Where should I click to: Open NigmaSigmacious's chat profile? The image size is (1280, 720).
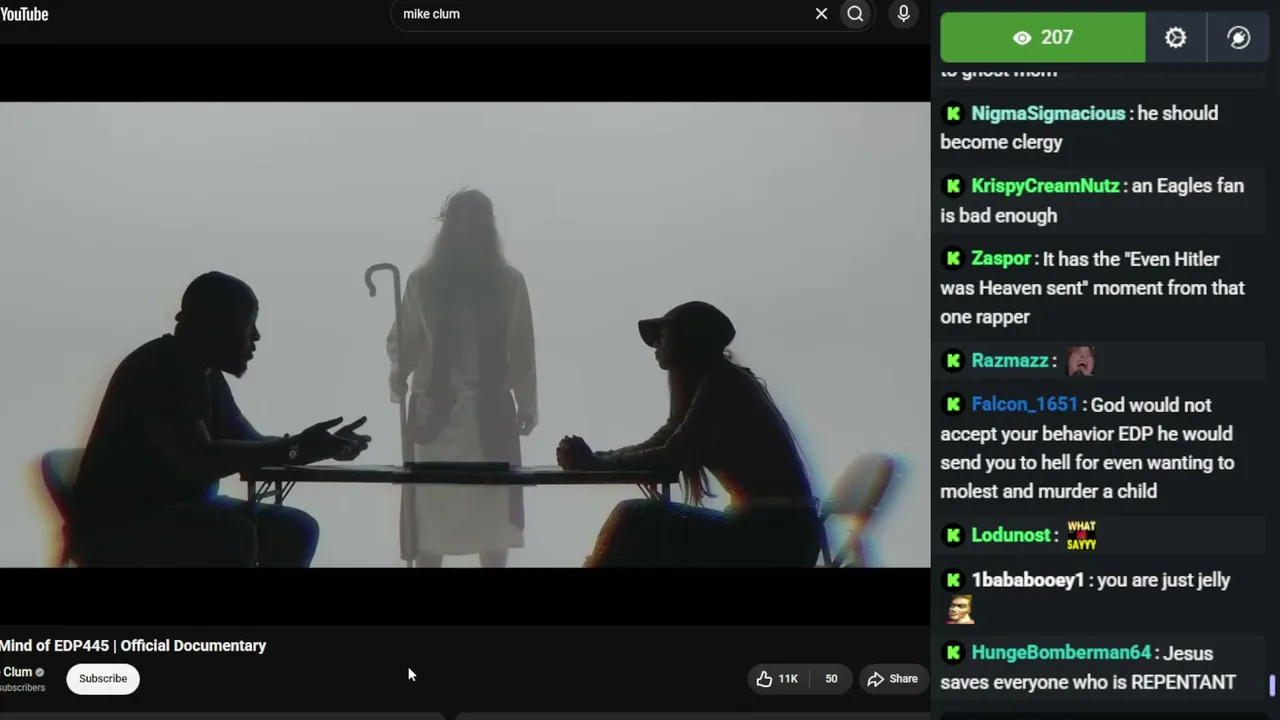click(1048, 114)
